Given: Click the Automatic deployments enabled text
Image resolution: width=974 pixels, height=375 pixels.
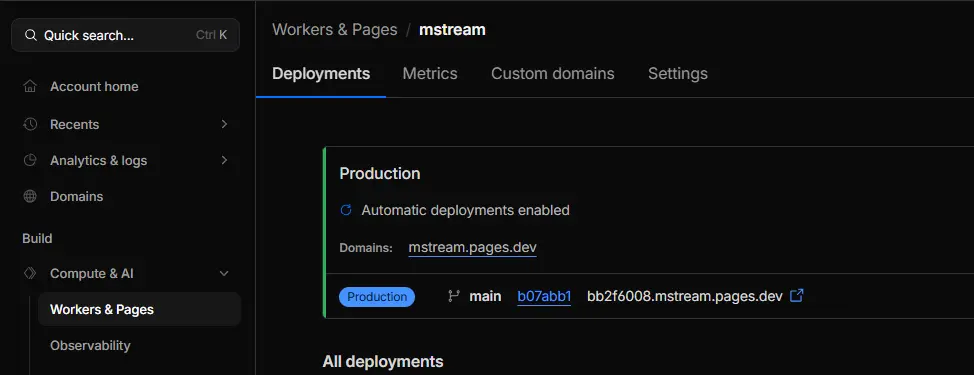Looking at the screenshot, I should tap(465, 210).
